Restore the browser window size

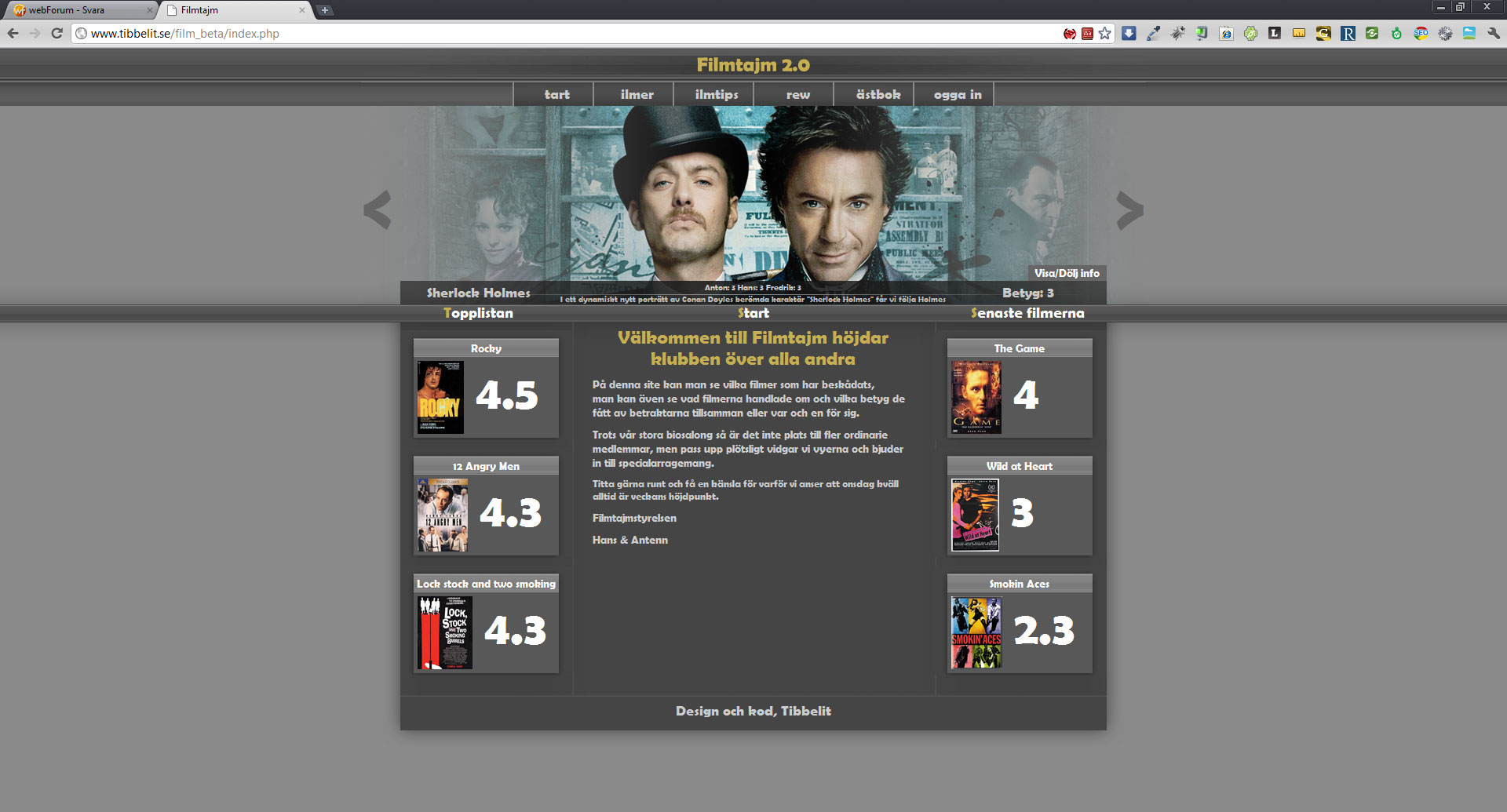pyautogui.click(x=1460, y=7)
